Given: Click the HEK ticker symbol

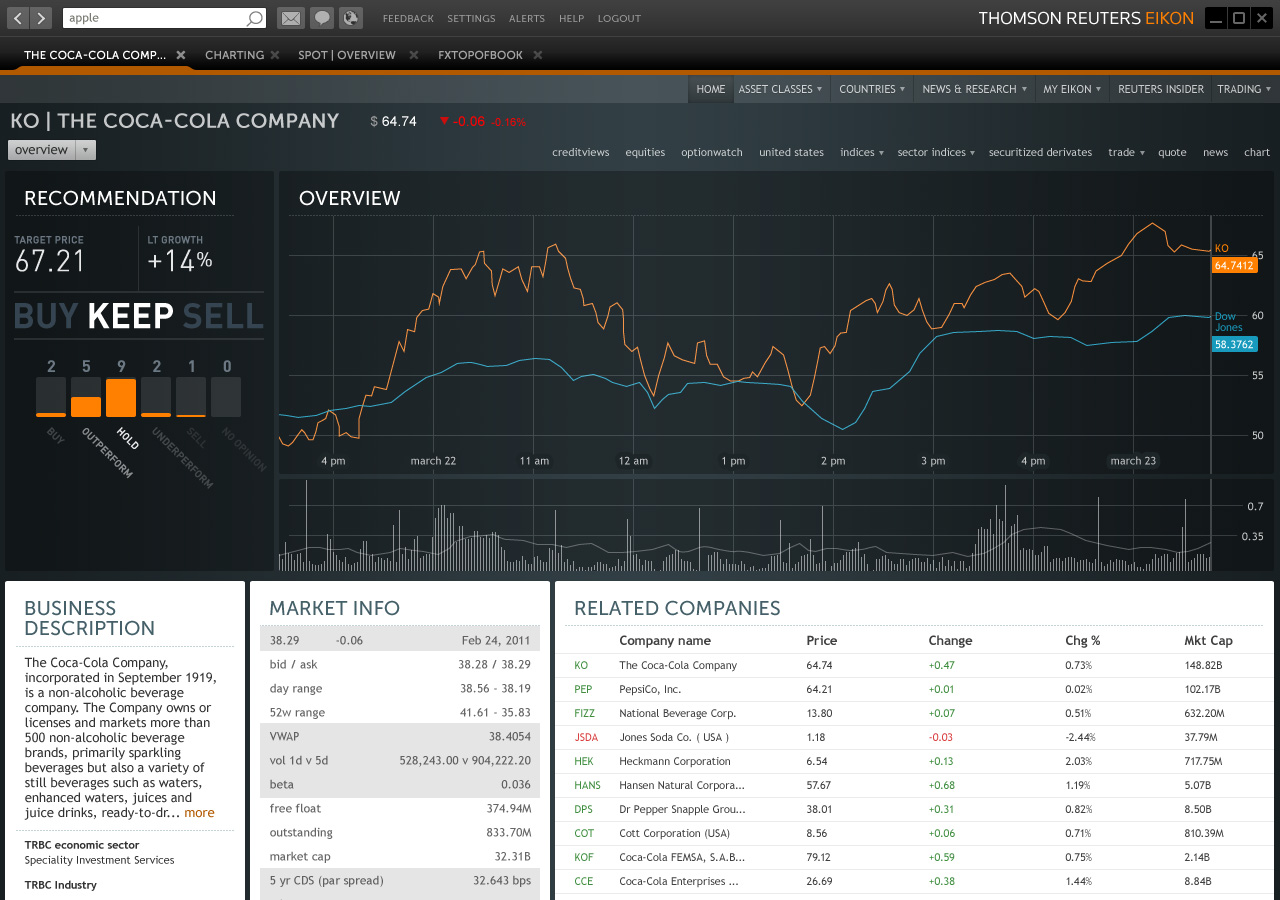Looking at the screenshot, I should (x=584, y=761).
